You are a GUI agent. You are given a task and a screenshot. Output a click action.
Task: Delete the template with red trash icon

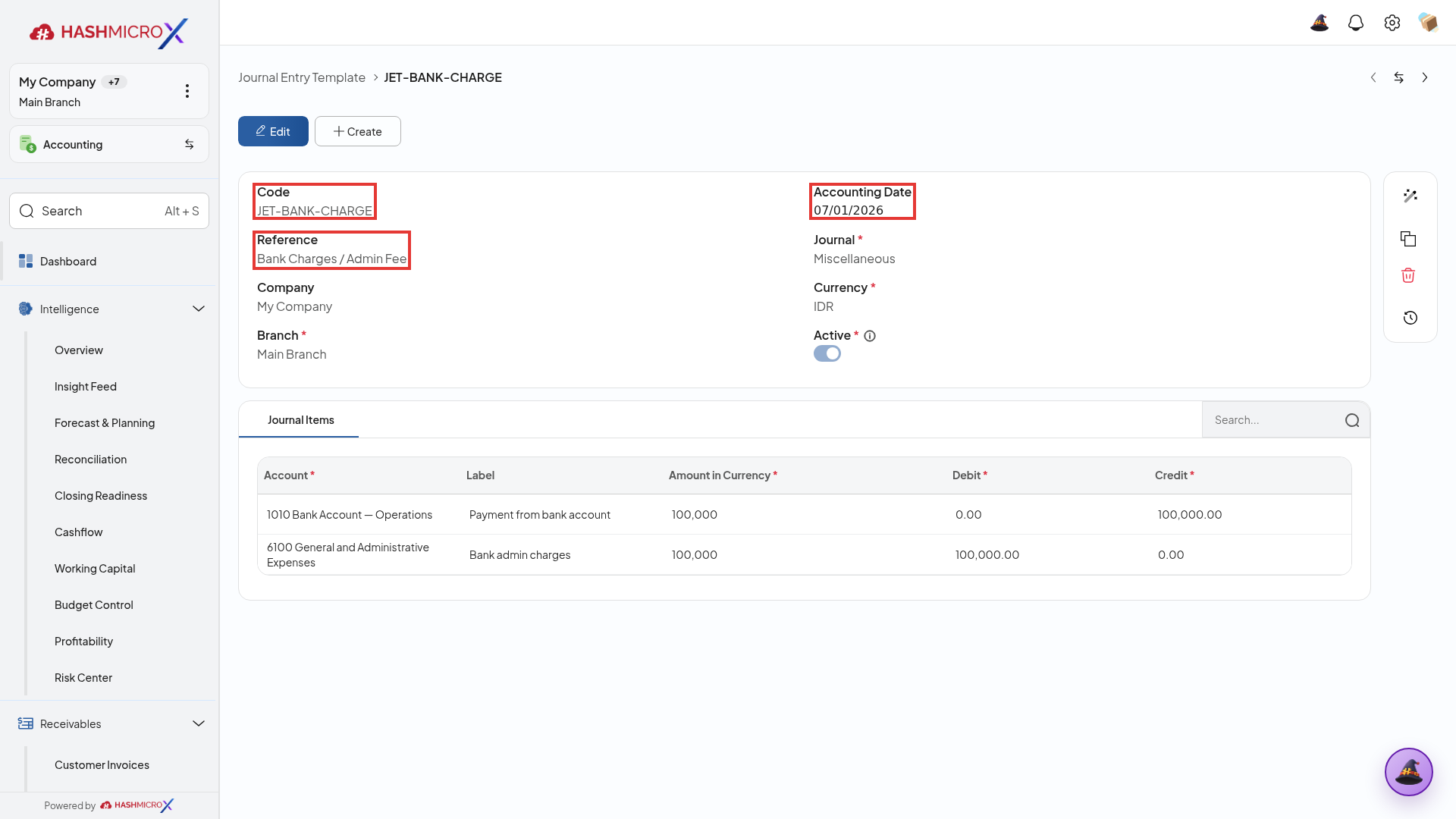[x=1408, y=275]
